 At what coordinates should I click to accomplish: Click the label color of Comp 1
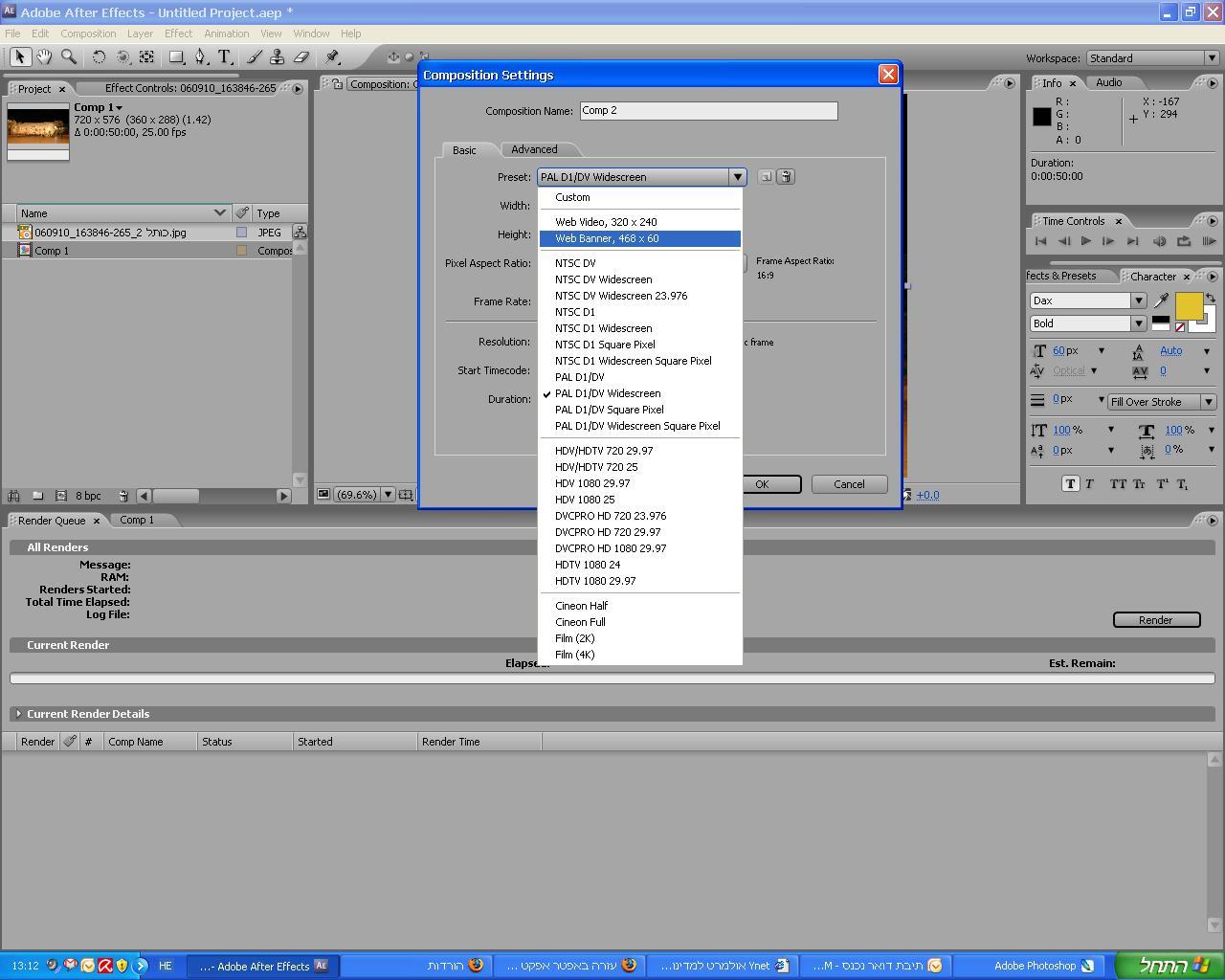[x=241, y=251]
